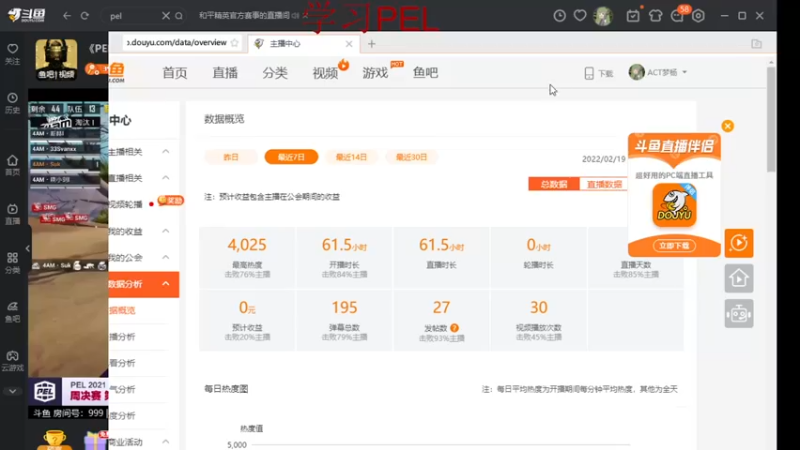Collapse the 我的收益 section
Image resolution: width=800 pixels, height=450 pixels.
point(166,231)
